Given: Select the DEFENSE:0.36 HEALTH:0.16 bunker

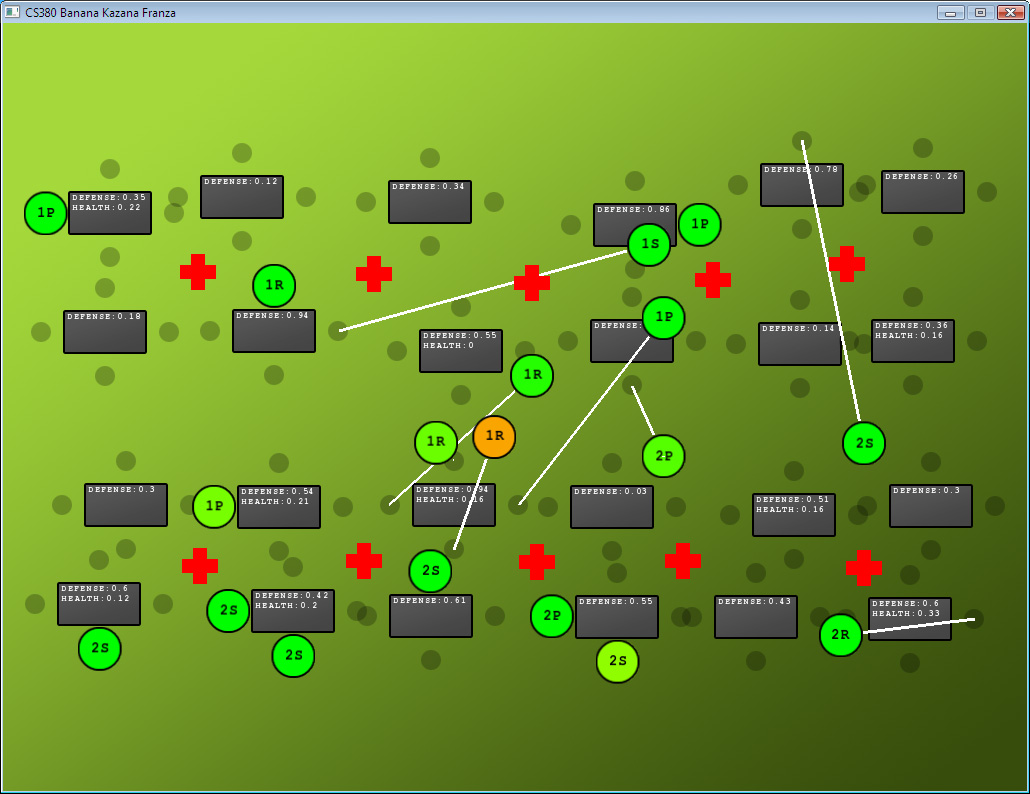Looking at the screenshot, I should pos(913,341).
